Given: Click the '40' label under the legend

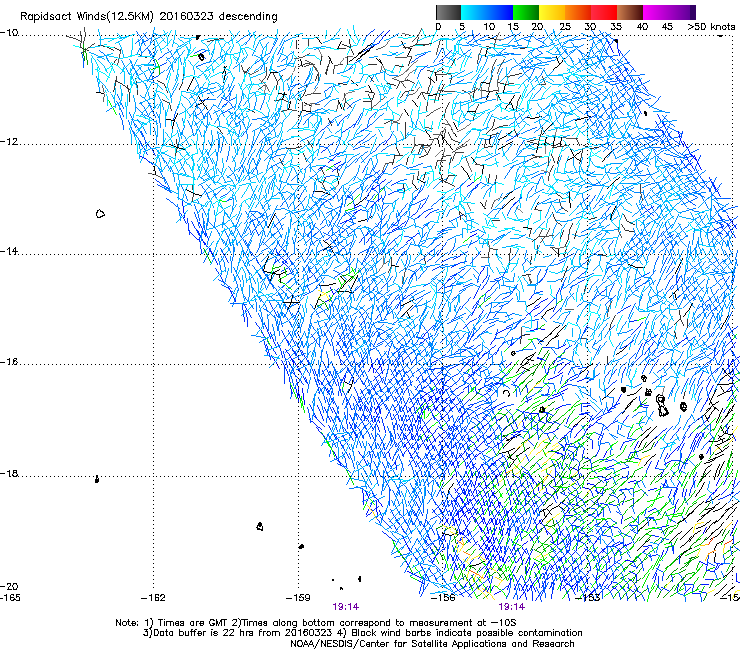Looking at the screenshot, I should [642, 27].
